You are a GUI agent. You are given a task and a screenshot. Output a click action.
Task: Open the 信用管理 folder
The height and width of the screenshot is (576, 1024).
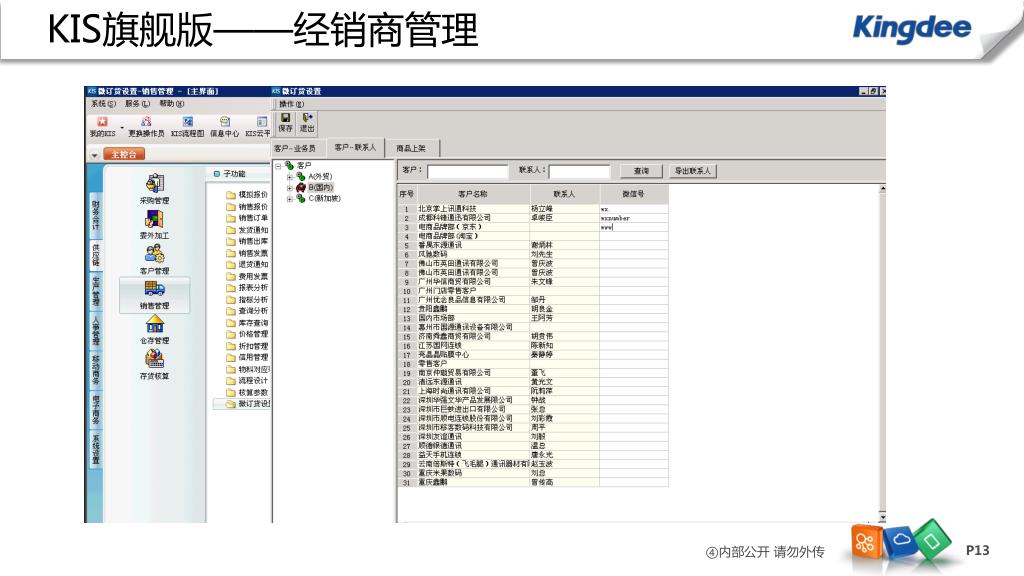[x=247, y=357]
